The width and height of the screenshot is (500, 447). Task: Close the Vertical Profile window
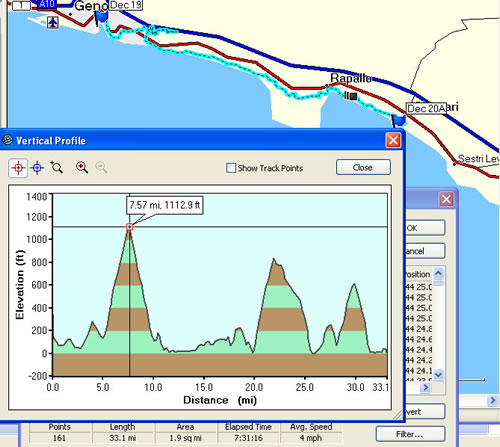pyautogui.click(x=393, y=140)
